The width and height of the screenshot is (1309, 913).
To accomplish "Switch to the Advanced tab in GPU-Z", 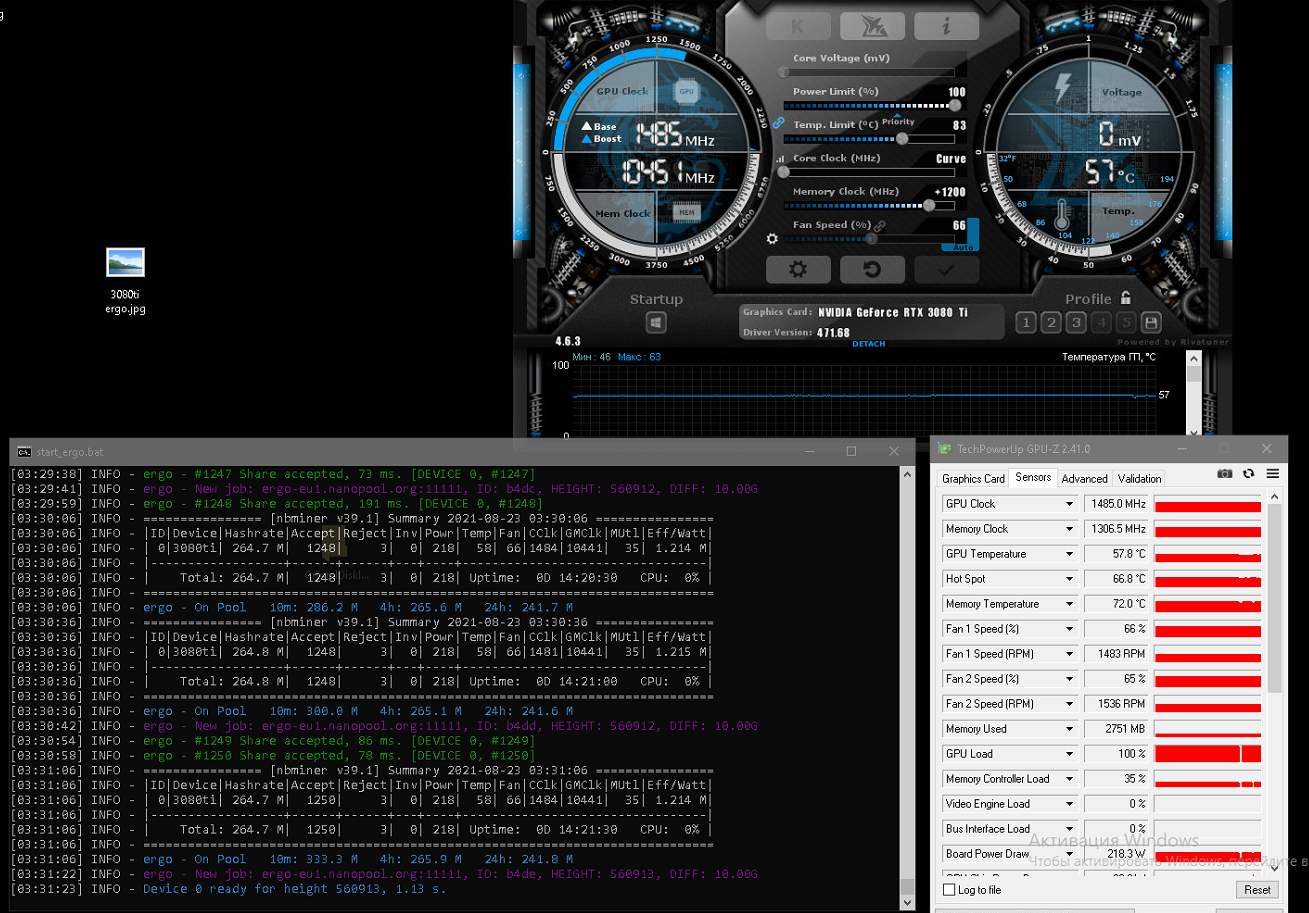I will pyautogui.click(x=1084, y=479).
